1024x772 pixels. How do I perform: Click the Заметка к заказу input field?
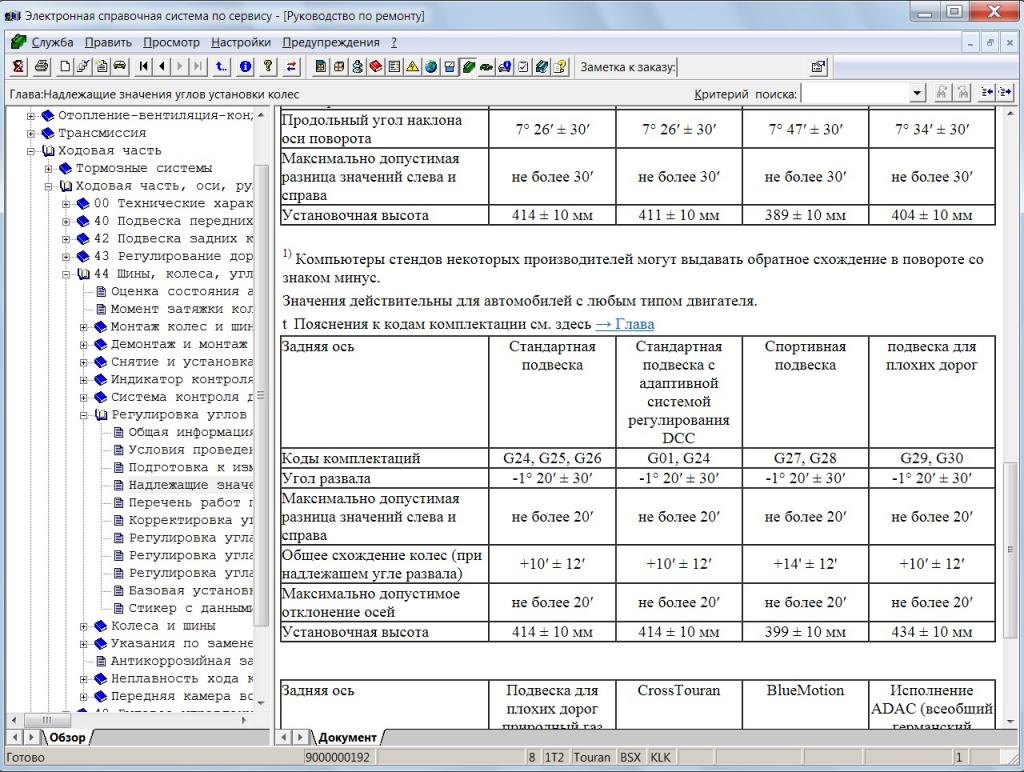coord(742,67)
